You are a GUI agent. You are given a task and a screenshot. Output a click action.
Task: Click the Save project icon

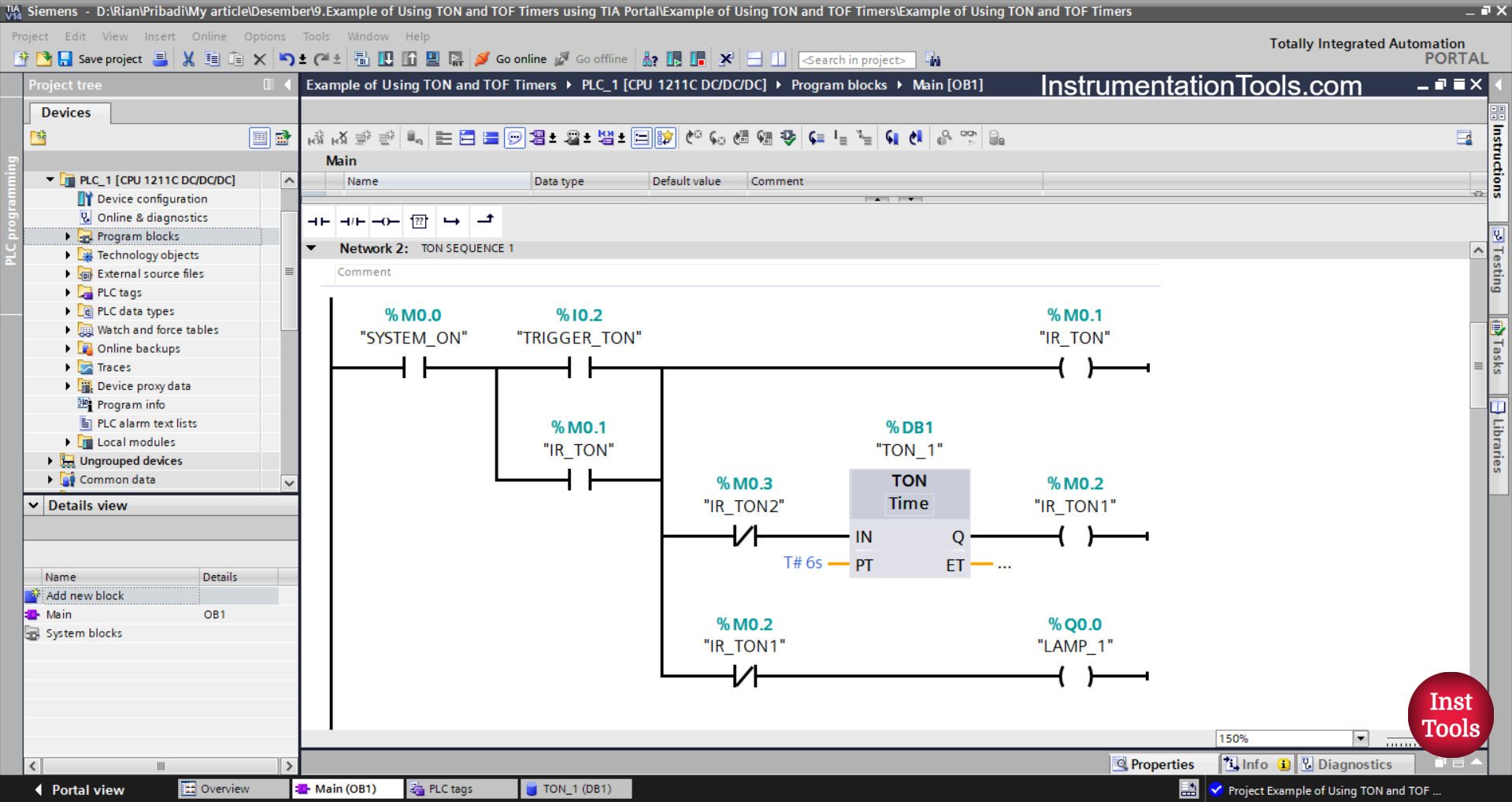tap(66, 59)
